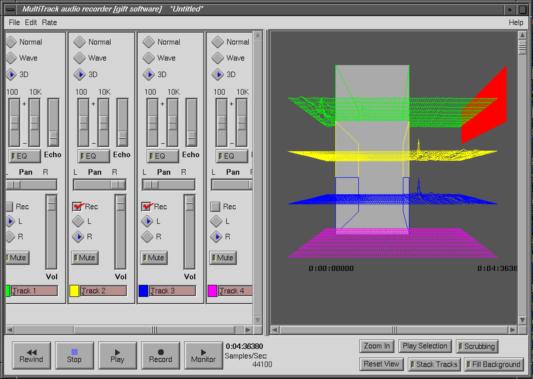
Task: Click the magenta Track 4 color swatch
Action: 212,291
